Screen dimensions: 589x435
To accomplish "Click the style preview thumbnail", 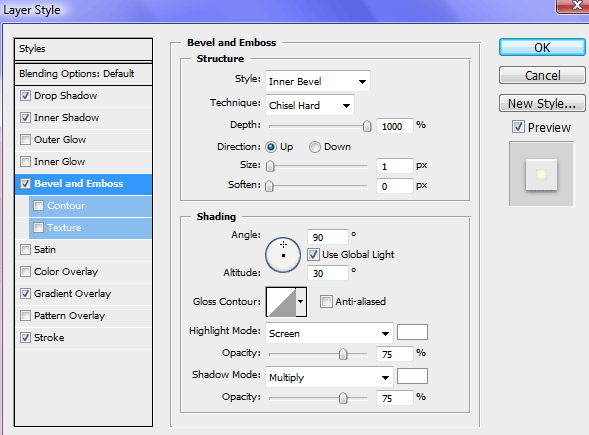I will coord(541,174).
